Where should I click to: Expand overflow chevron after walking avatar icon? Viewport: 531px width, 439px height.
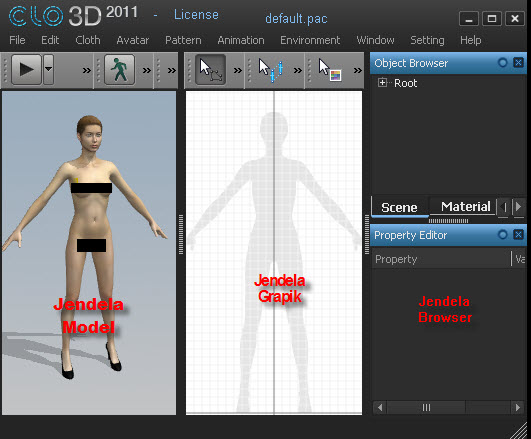(x=147, y=70)
